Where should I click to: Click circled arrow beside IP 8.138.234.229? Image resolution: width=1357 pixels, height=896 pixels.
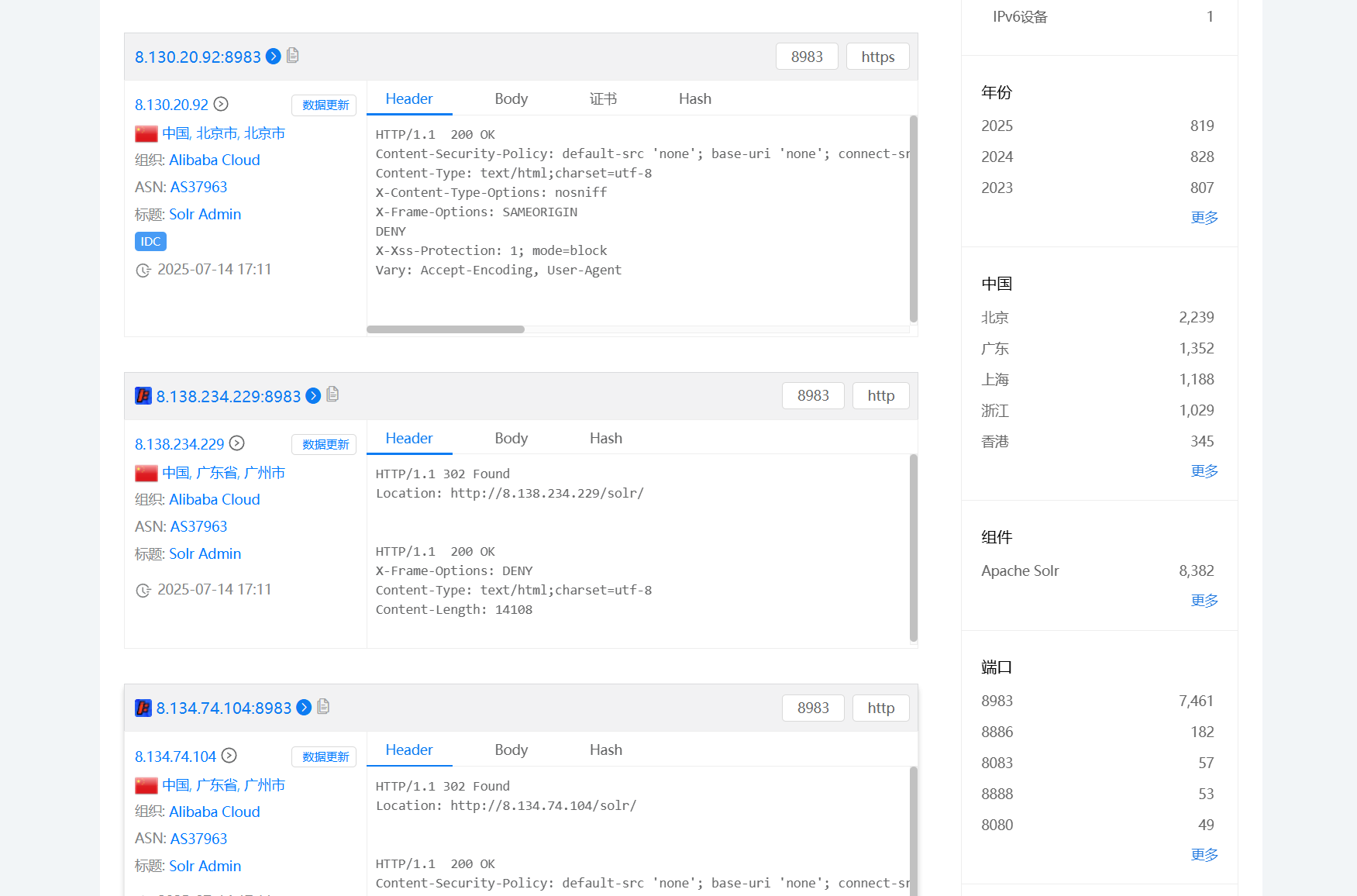[x=237, y=443]
